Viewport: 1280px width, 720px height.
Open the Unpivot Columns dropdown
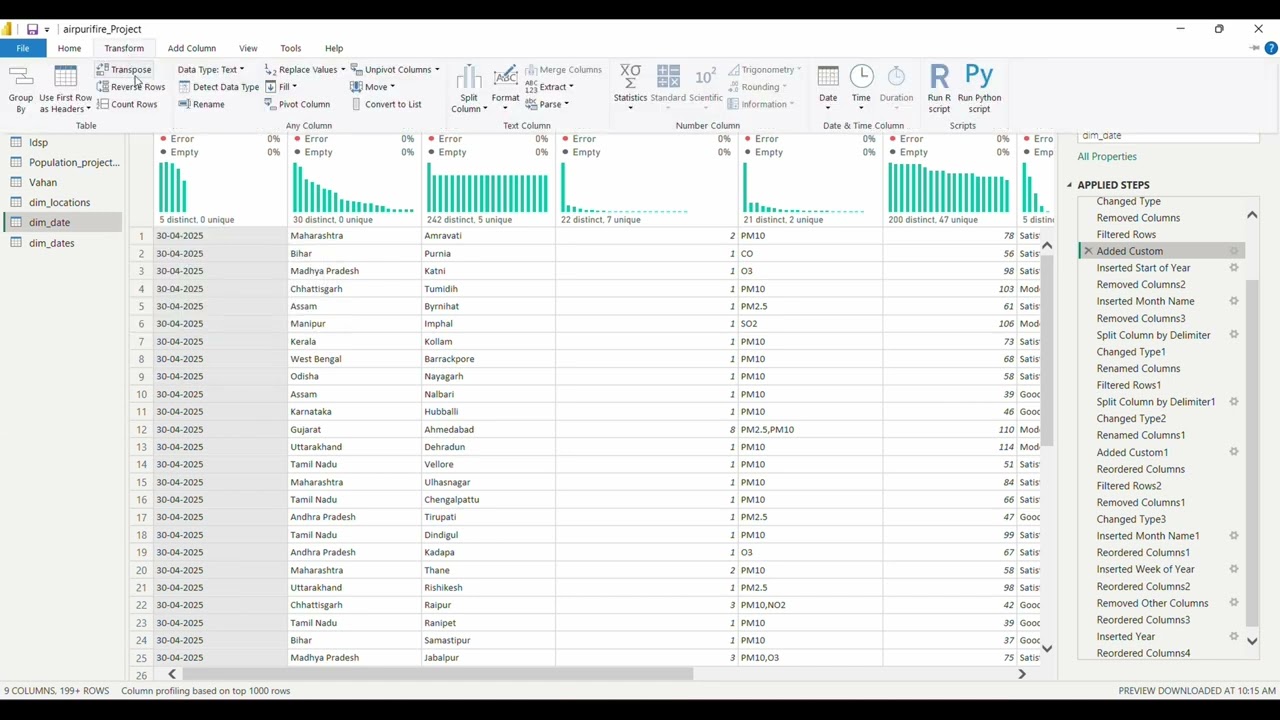pyautogui.click(x=394, y=70)
